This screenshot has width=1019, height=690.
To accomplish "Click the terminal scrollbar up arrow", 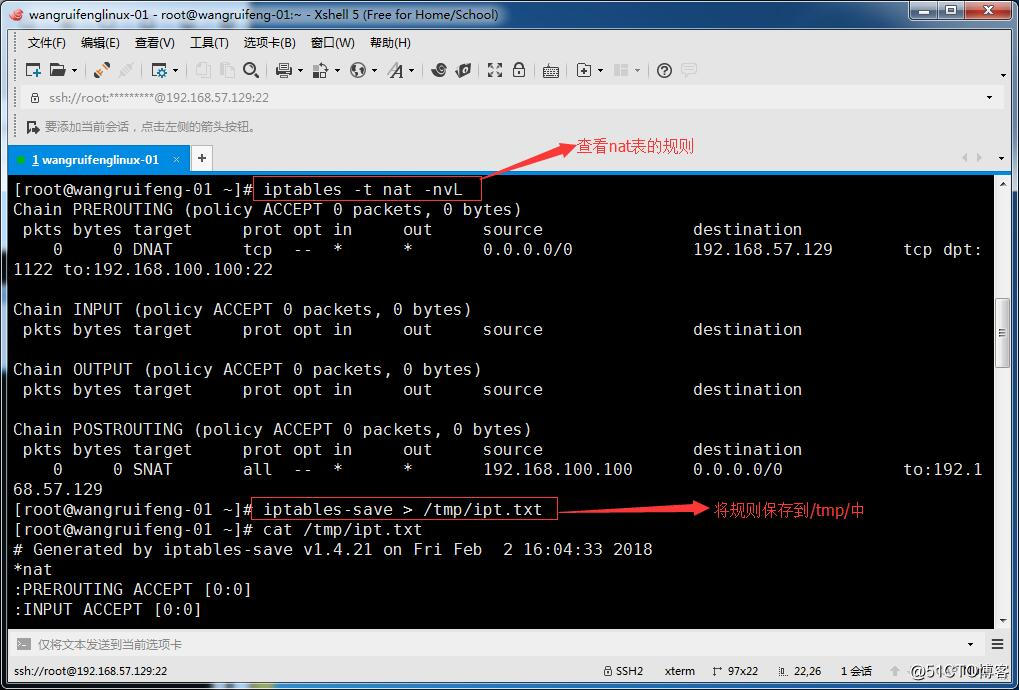I will pos(1002,184).
